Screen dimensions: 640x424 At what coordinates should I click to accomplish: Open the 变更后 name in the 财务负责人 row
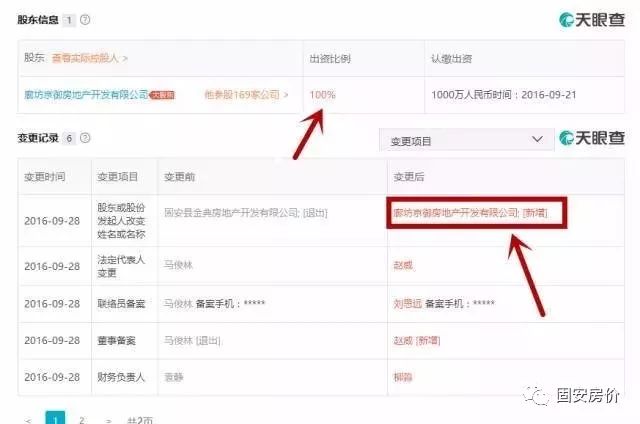tap(403, 377)
